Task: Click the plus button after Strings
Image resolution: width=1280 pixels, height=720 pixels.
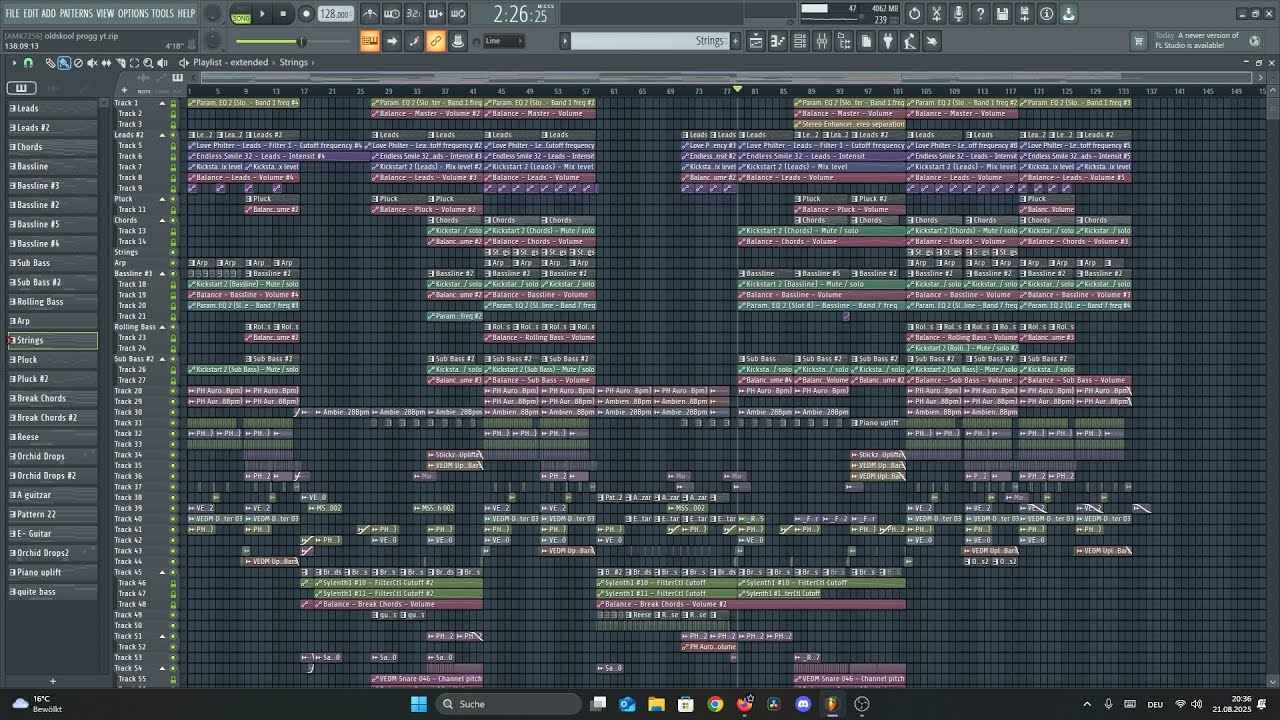Action: (736, 41)
